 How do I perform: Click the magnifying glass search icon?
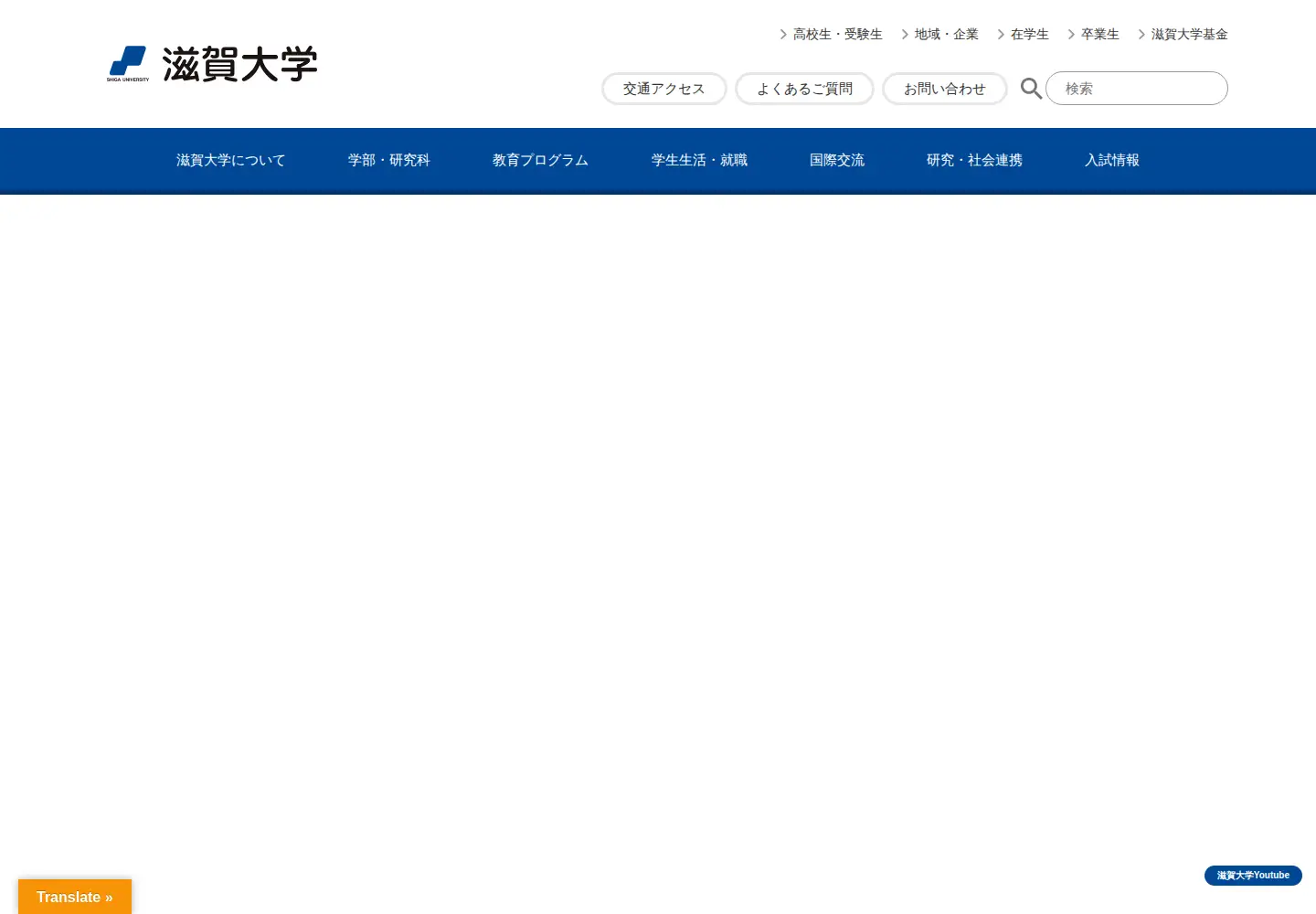point(1031,89)
